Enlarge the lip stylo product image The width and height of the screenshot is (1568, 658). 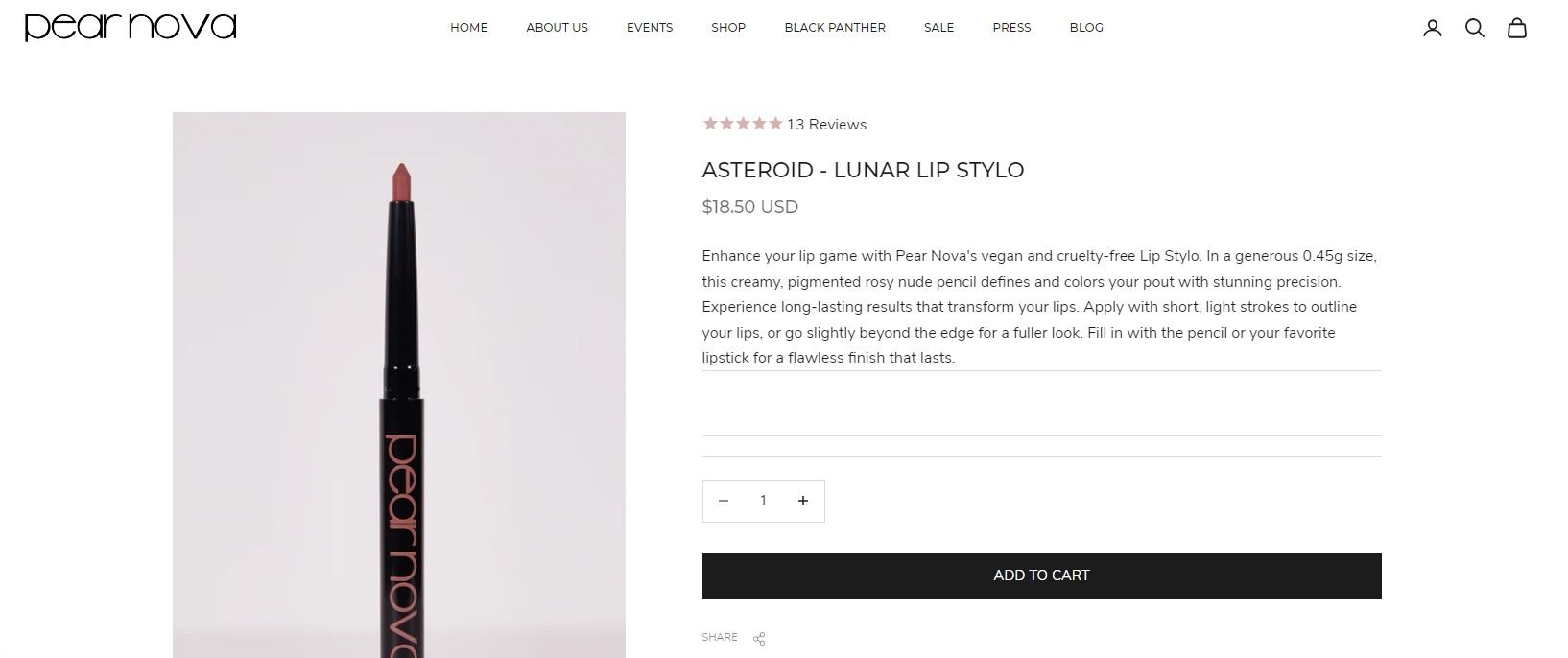pyautogui.click(x=399, y=385)
